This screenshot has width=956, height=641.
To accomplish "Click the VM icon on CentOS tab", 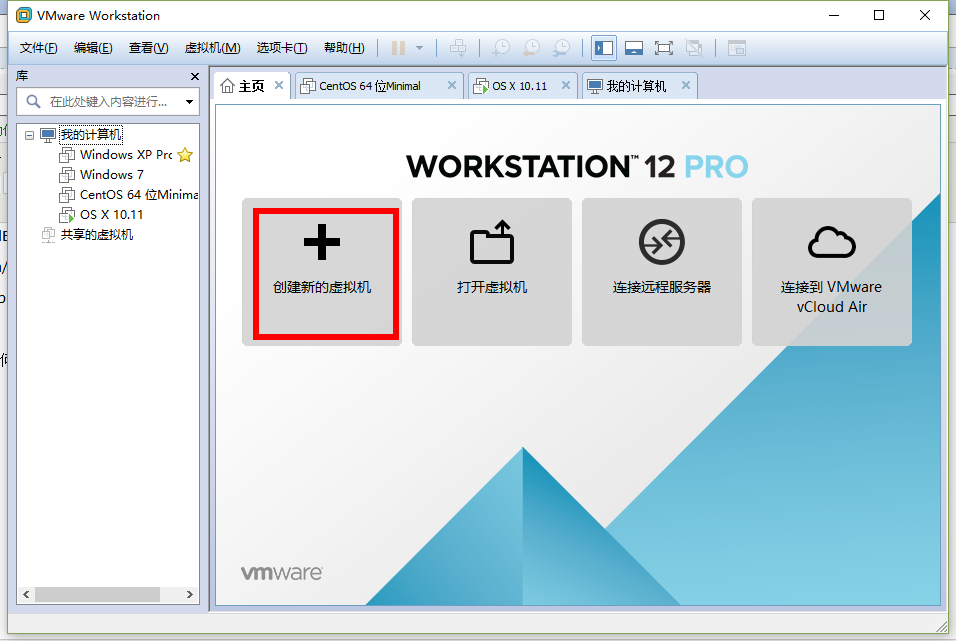I will point(309,86).
